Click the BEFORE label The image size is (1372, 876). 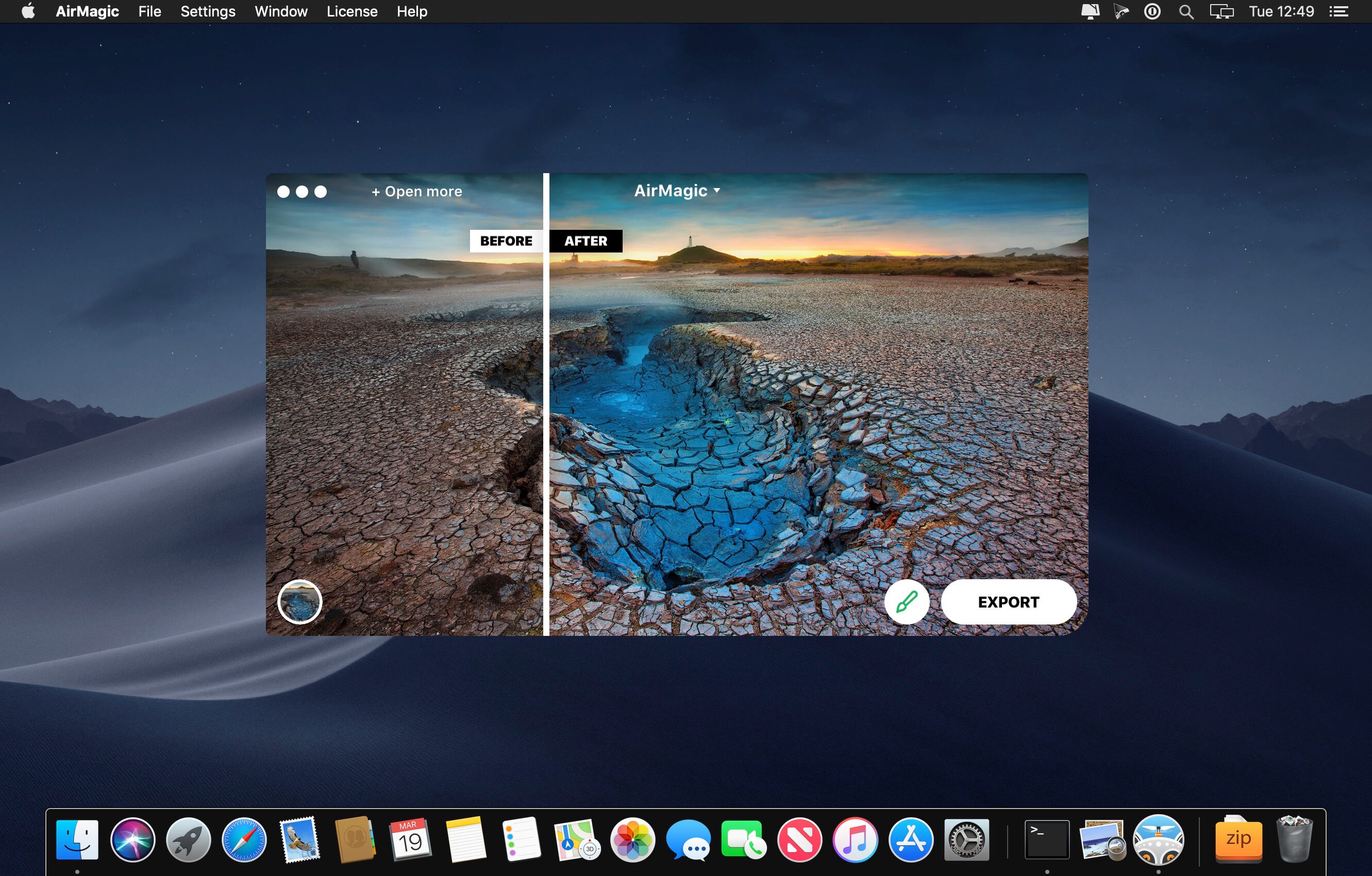tap(506, 241)
